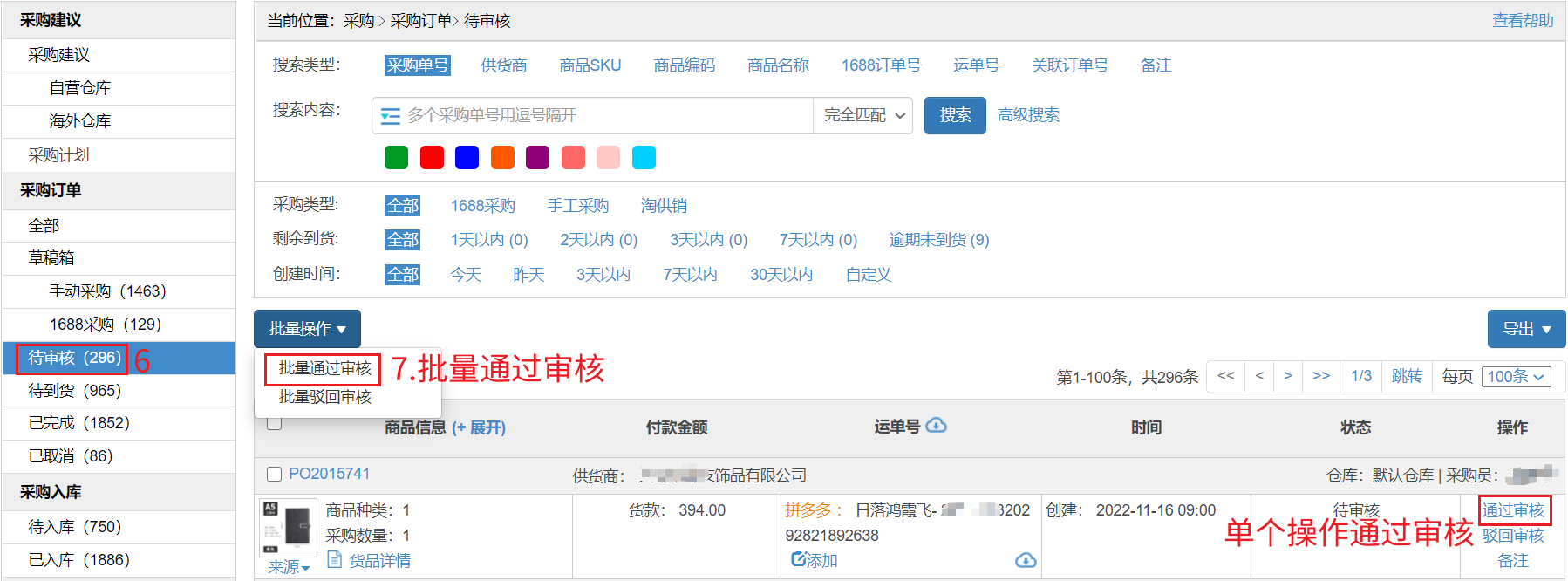Screen dimensions: 1568x581
Task: Click the cloud download icon beside 运单号 header
Action: [x=936, y=426]
